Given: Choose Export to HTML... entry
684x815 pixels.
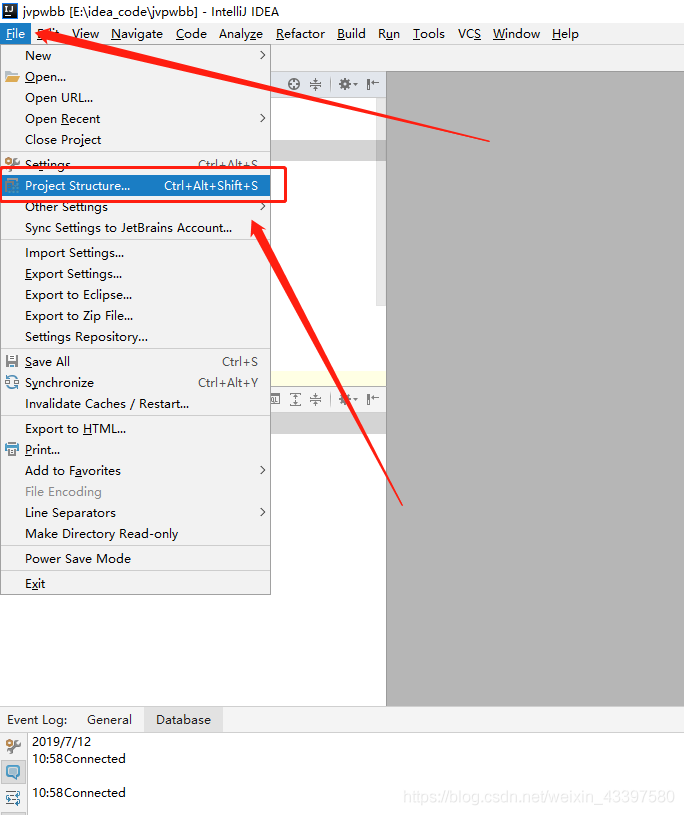Looking at the screenshot, I should point(136,429).
